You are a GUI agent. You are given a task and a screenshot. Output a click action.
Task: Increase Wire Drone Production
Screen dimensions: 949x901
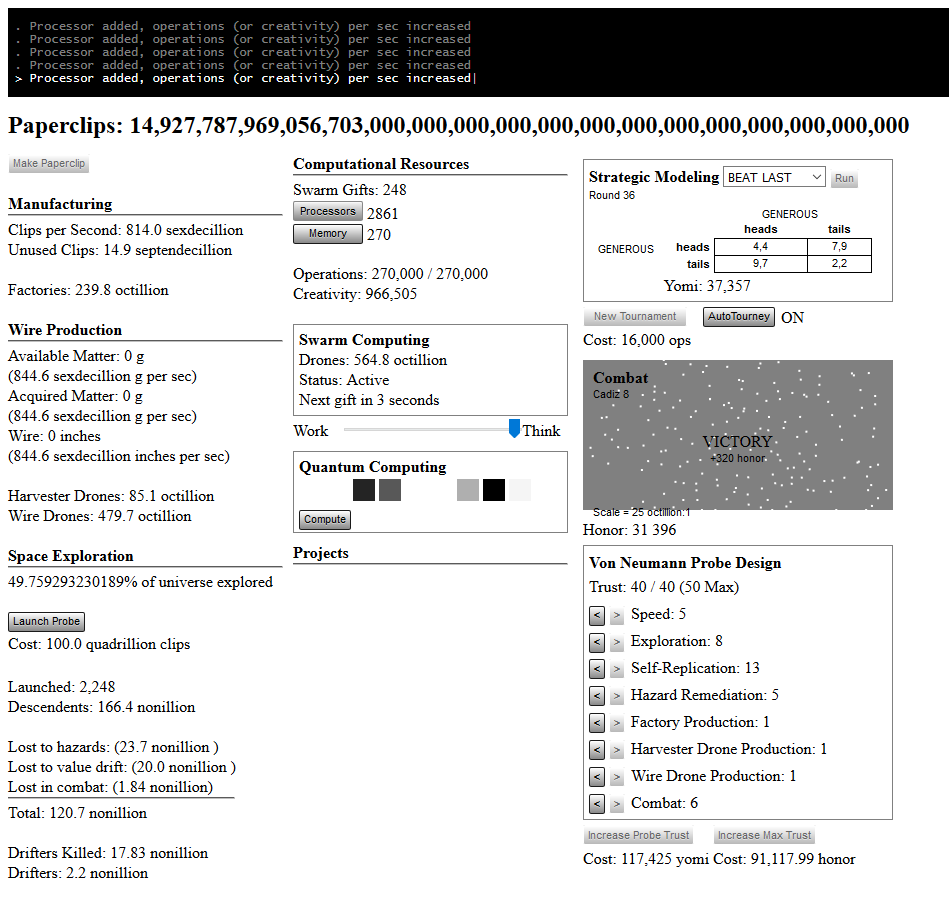click(616, 777)
